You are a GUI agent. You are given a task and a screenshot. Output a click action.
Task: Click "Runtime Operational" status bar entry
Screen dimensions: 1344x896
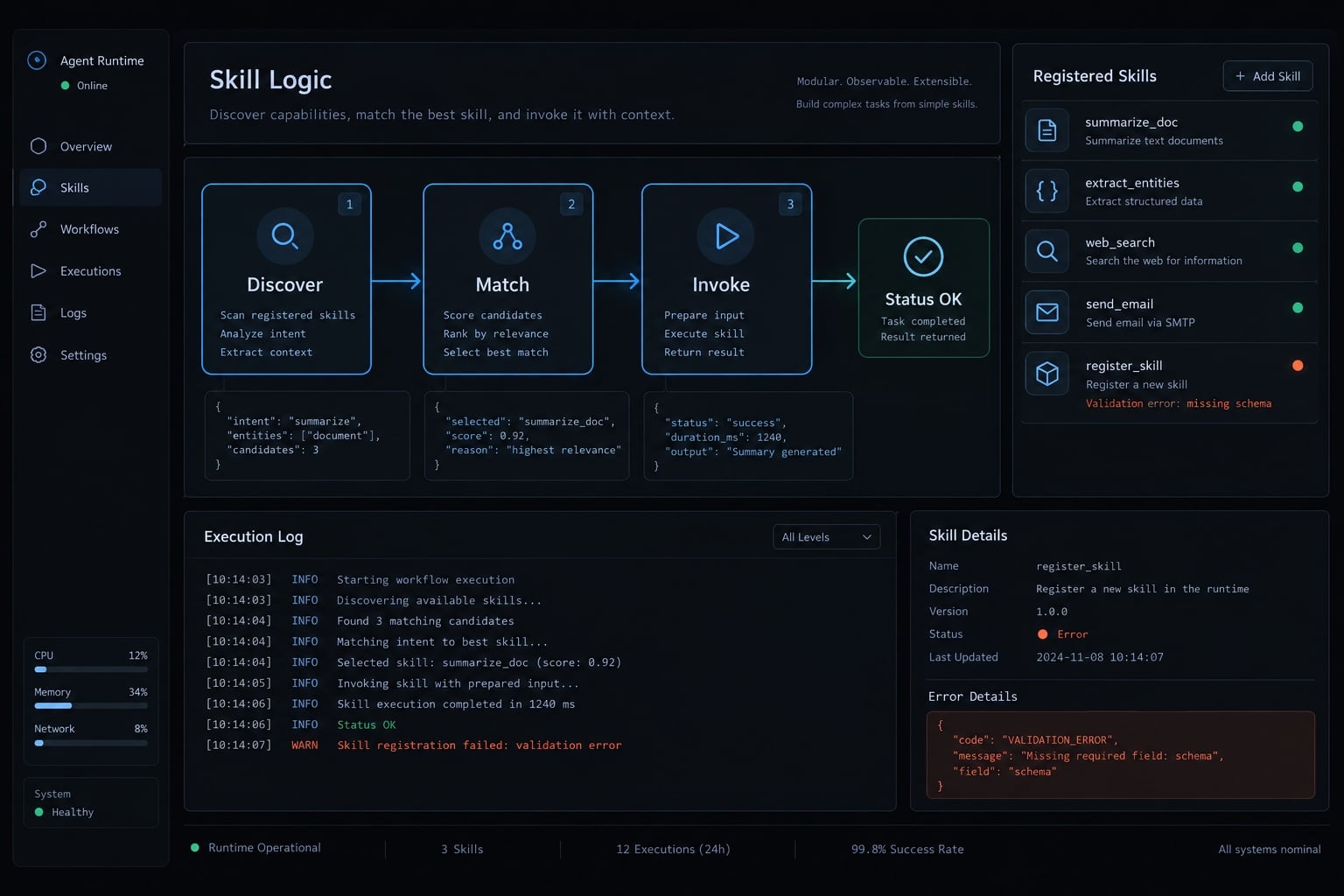pyautogui.click(x=255, y=848)
